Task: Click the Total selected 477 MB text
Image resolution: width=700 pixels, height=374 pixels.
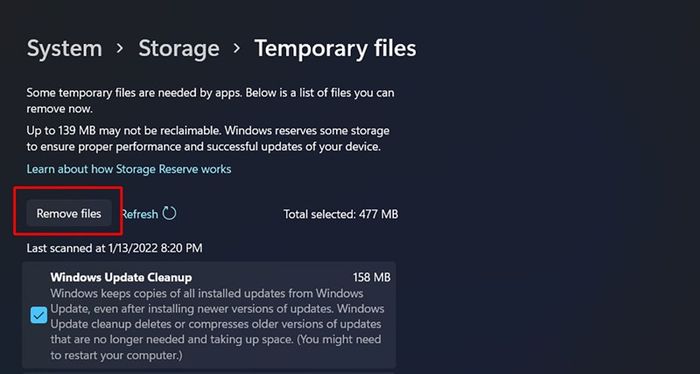Action: [341, 214]
